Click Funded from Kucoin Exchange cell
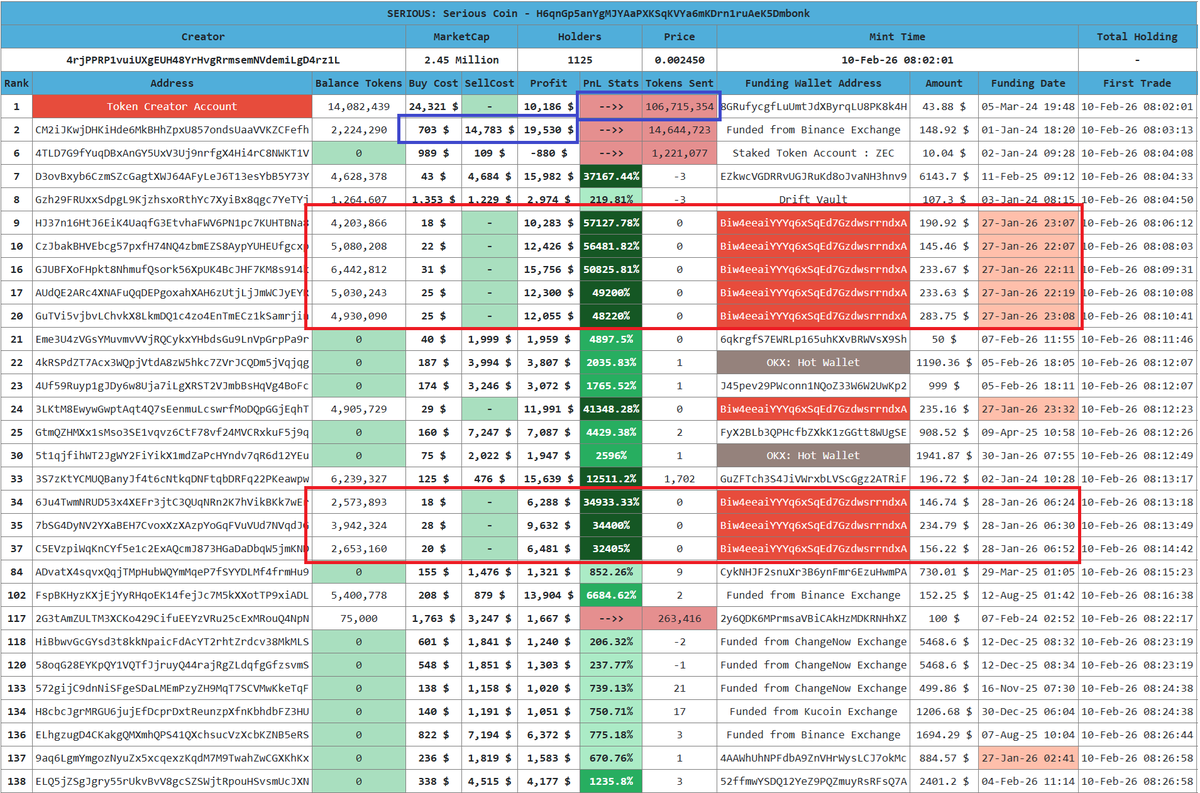 point(812,711)
